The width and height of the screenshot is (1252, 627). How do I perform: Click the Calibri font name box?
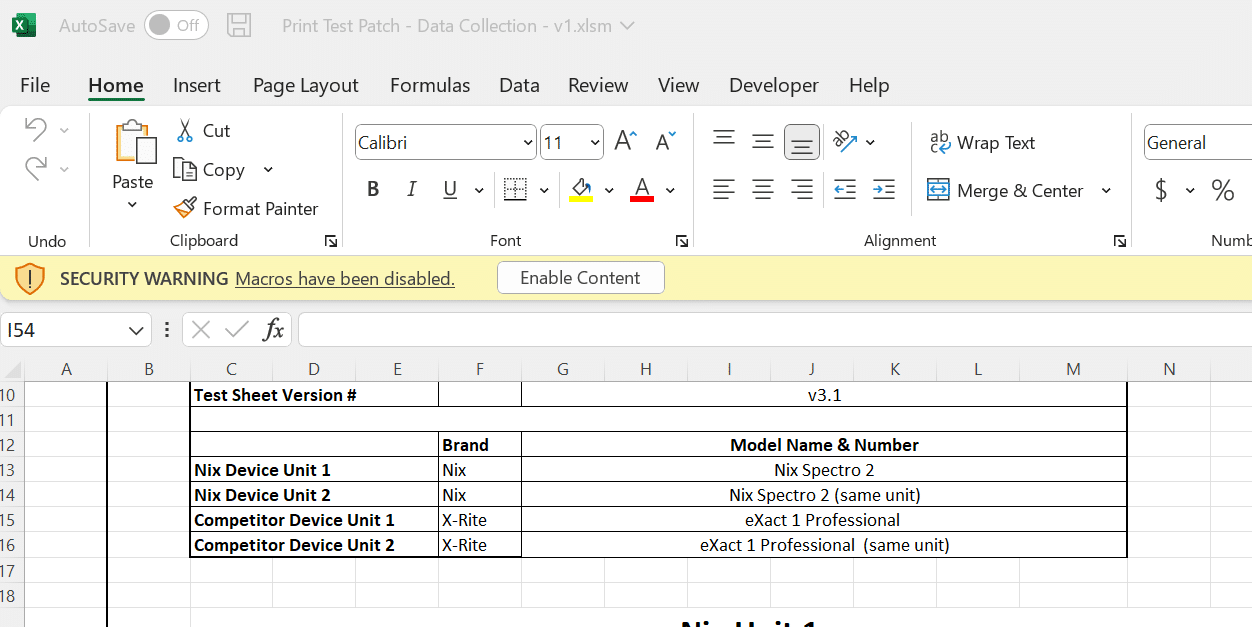[446, 142]
